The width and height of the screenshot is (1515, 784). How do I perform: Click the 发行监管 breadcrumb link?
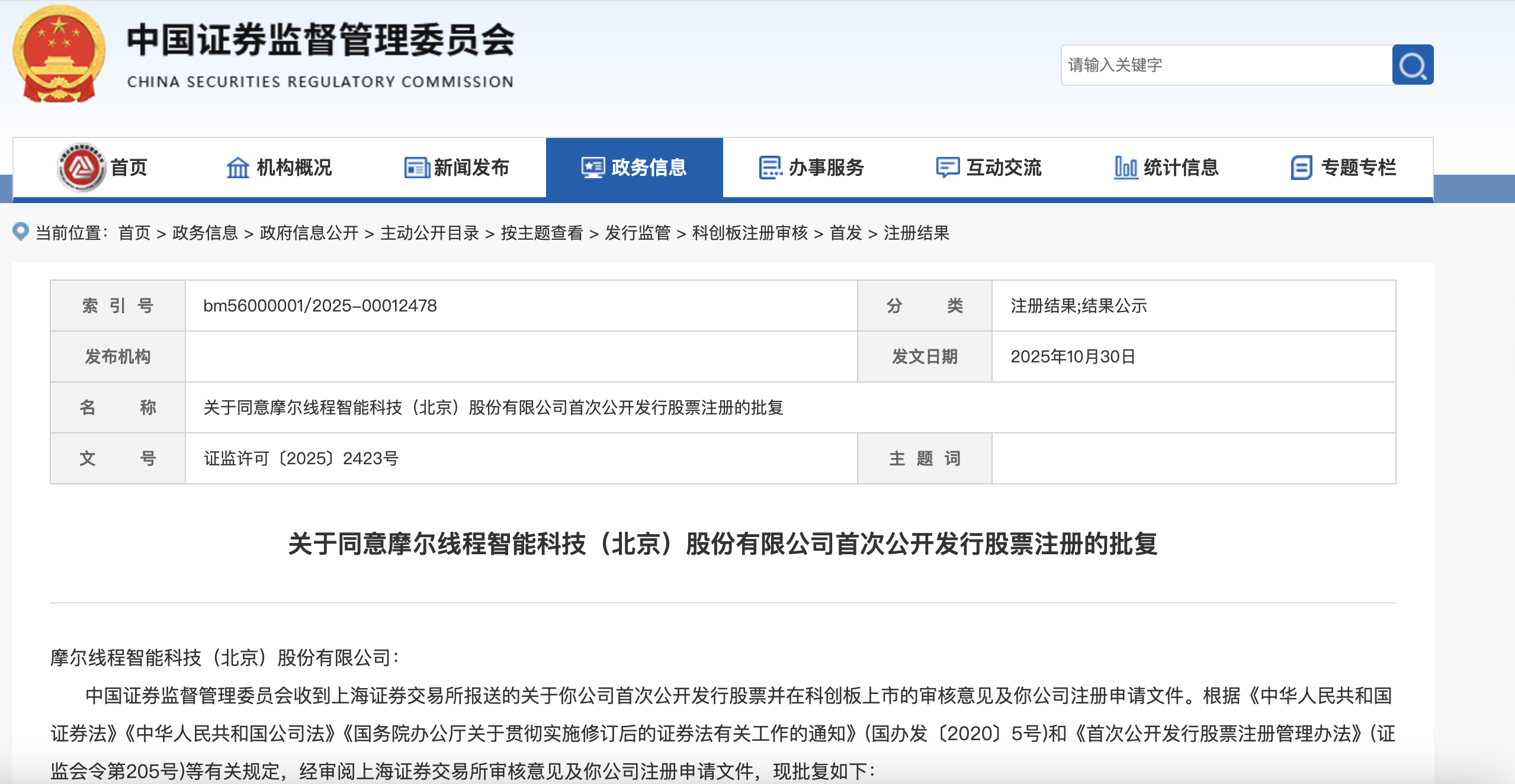pyautogui.click(x=637, y=233)
